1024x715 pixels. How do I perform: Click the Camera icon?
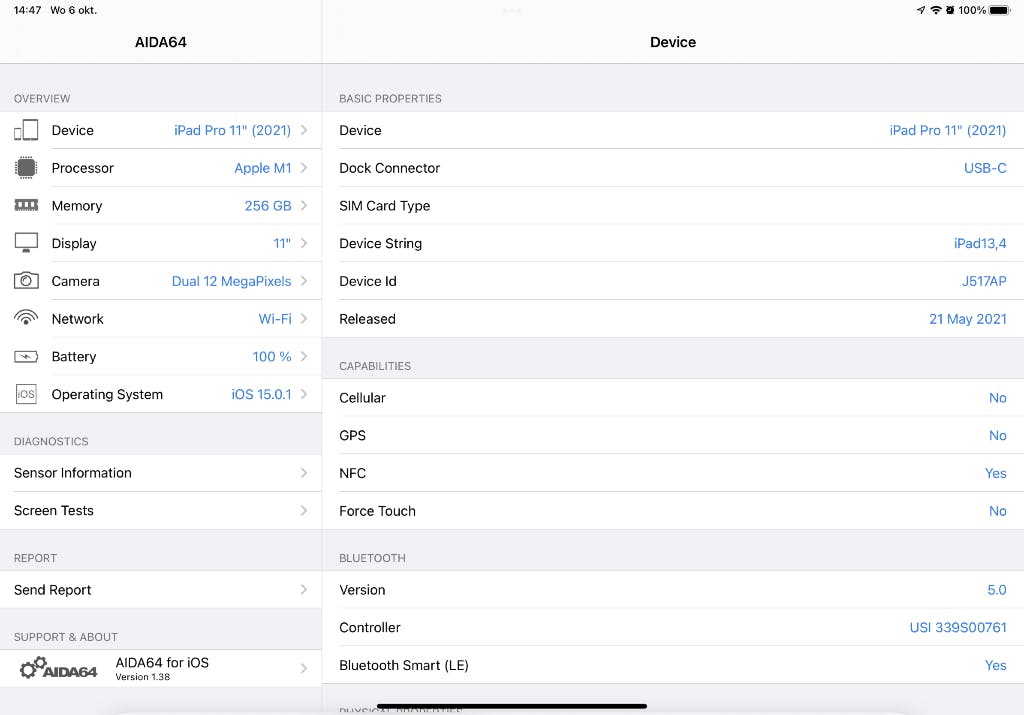(26, 281)
